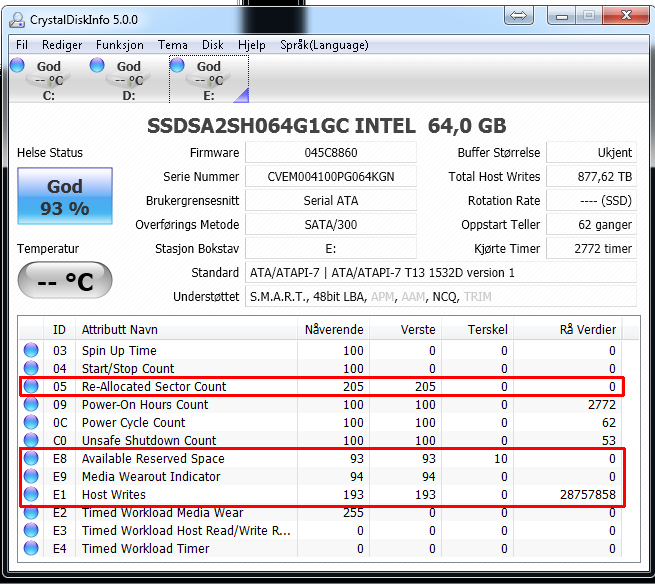Click the Serial ATA interface field
655x584 pixels.
coord(330,201)
